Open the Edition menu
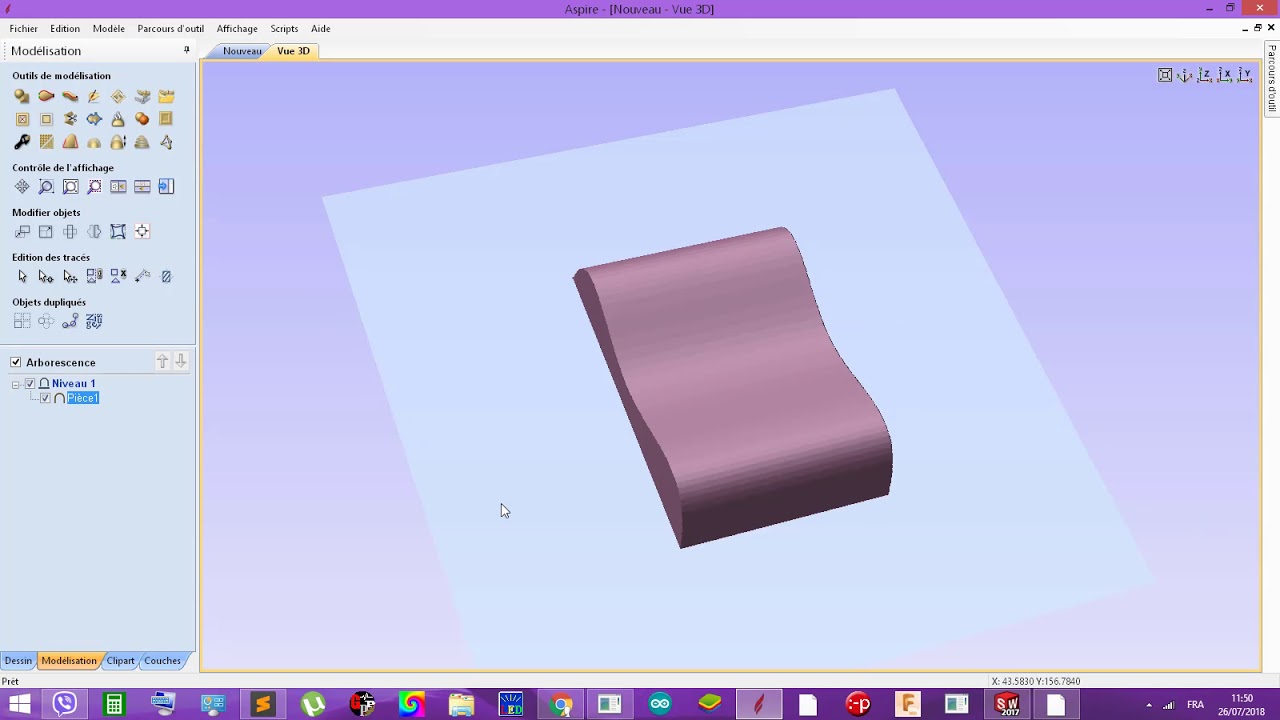This screenshot has height=720, width=1280. (65, 28)
